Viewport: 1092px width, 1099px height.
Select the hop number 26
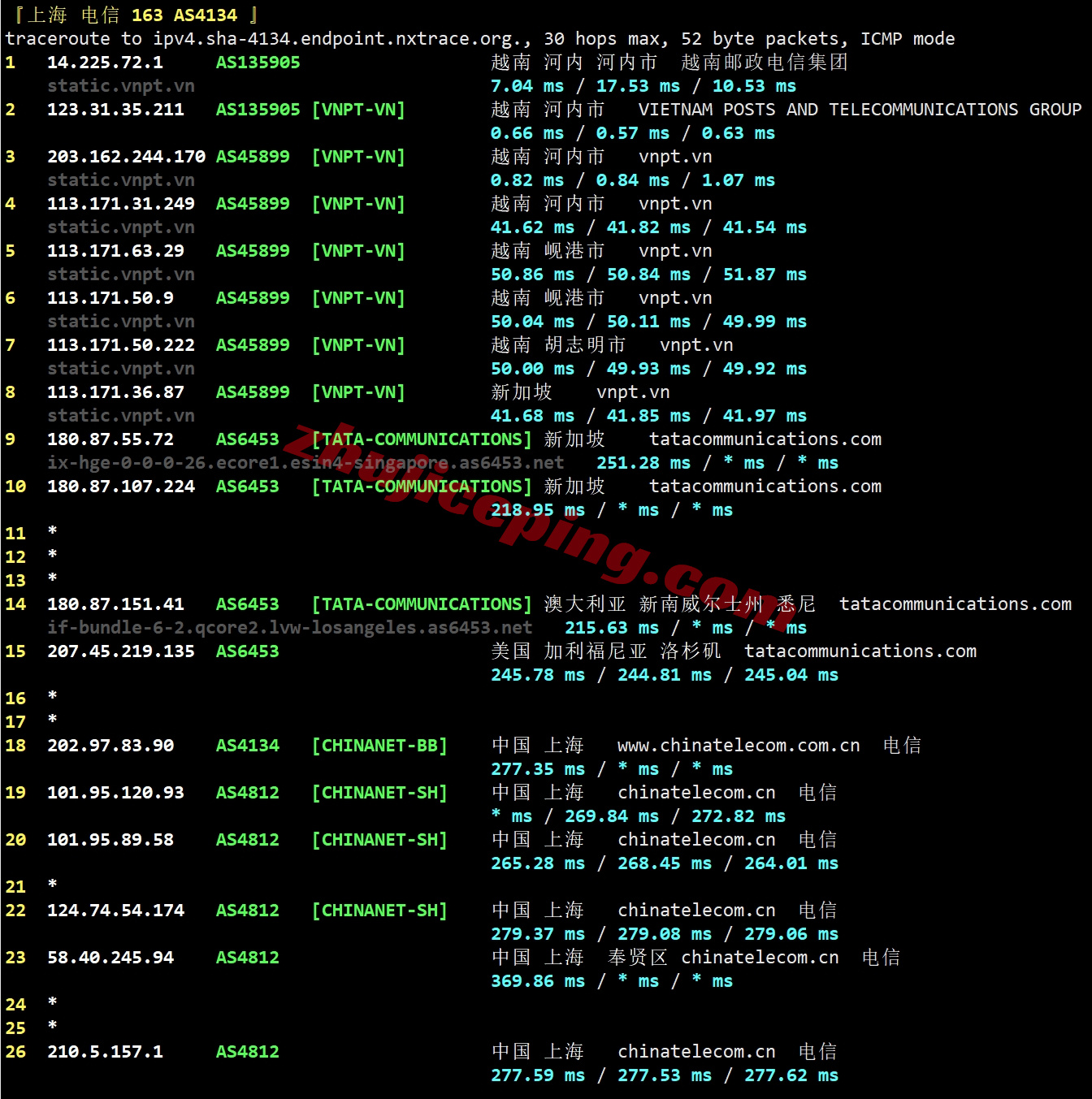click(x=15, y=1052)
